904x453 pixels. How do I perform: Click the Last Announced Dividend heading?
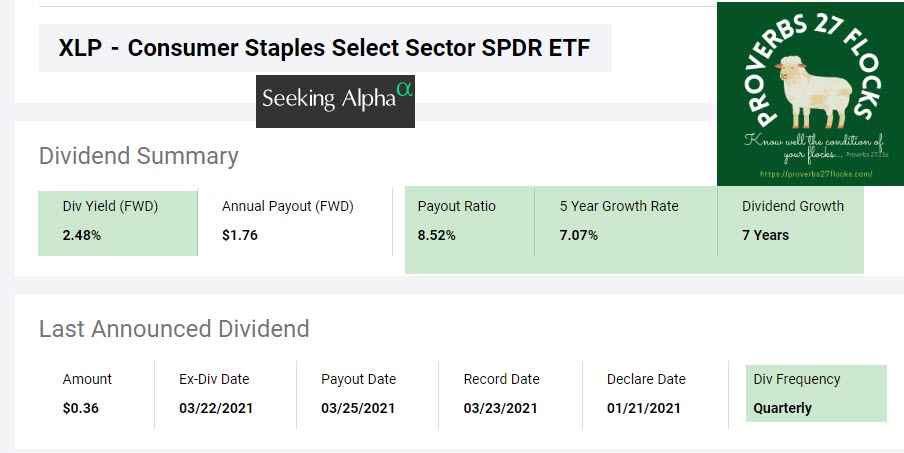click(x=174, y=329)
